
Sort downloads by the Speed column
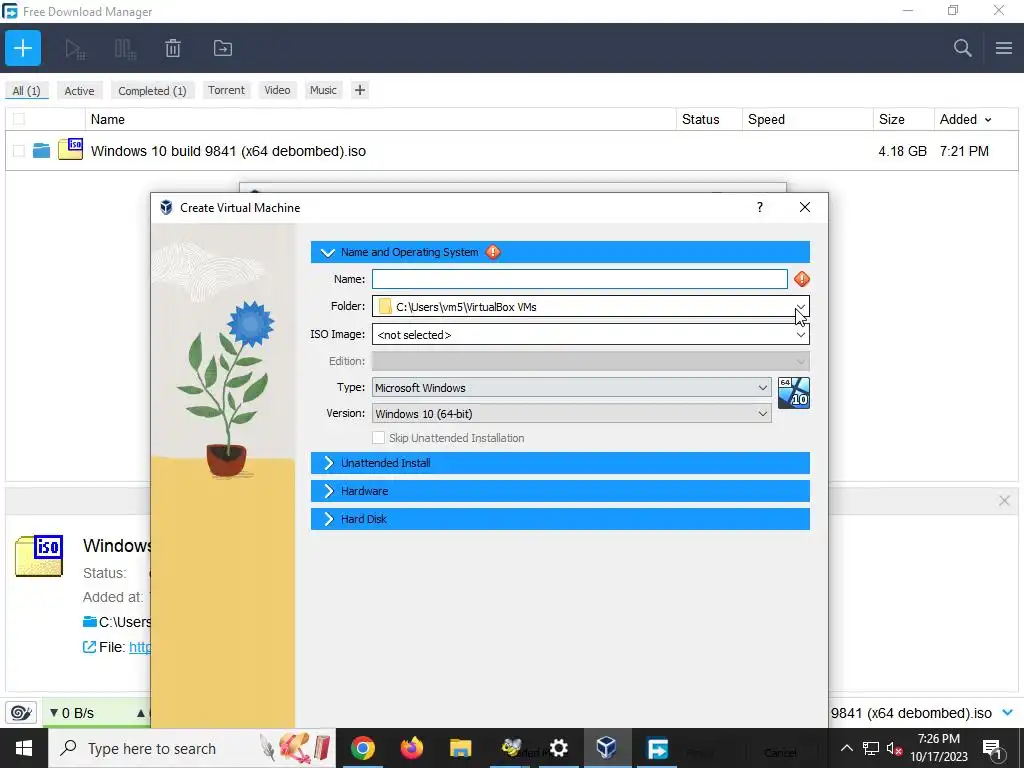click(808, 120)
